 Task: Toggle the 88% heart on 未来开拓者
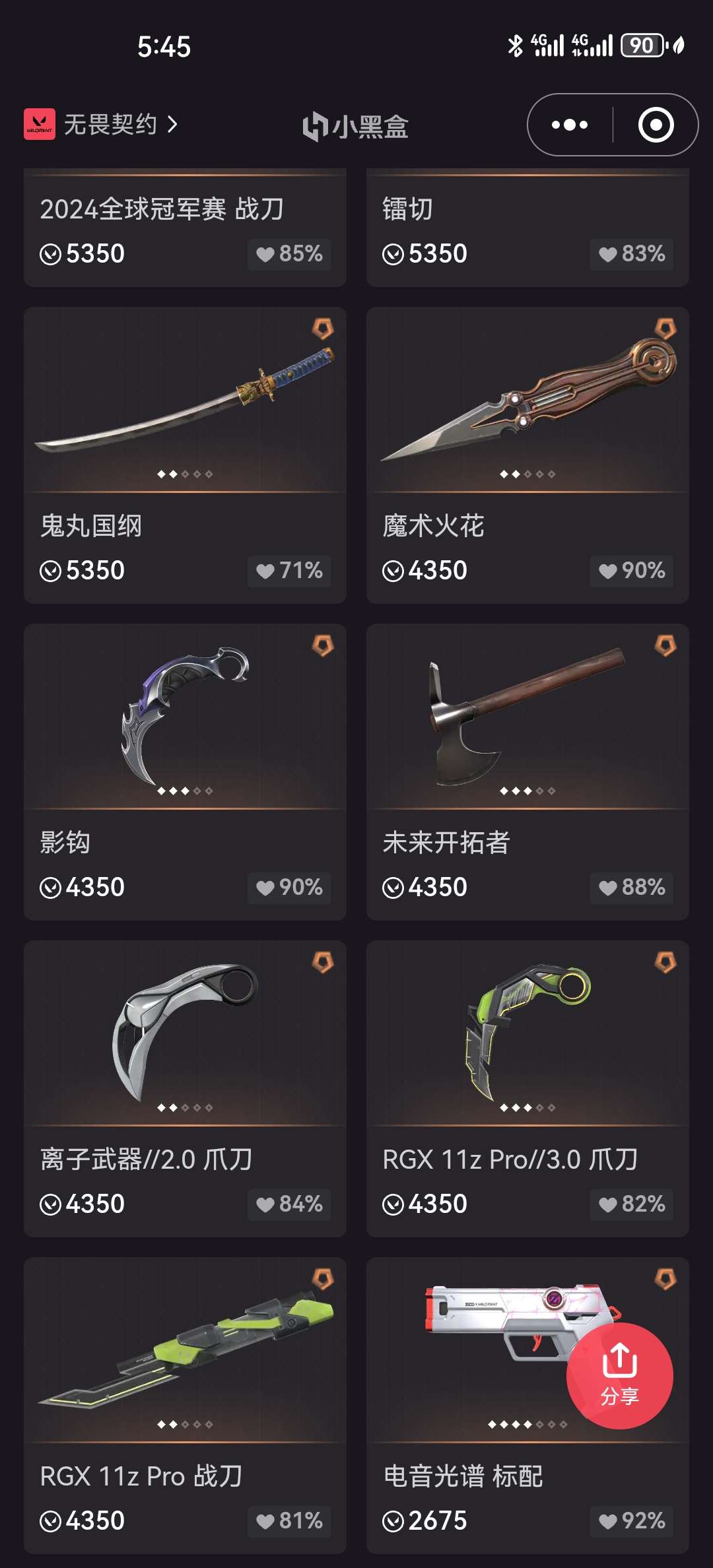pos(632,888)
